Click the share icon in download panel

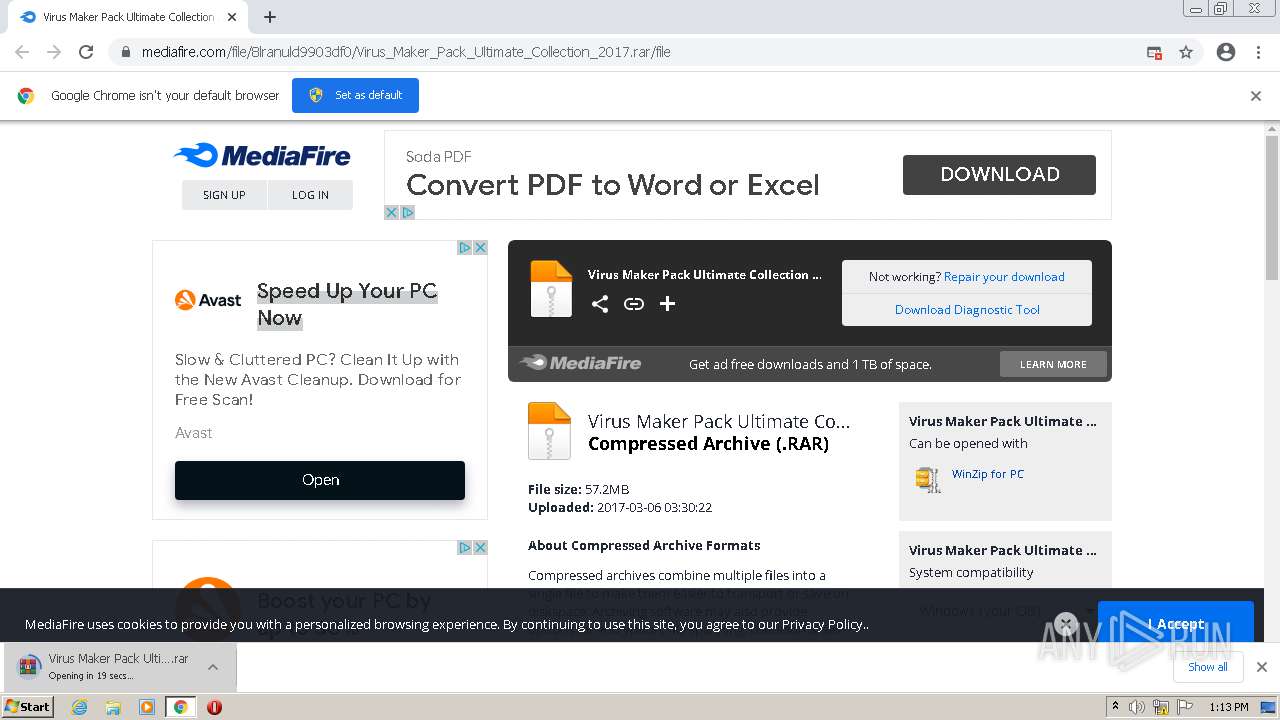click(600, 304)
